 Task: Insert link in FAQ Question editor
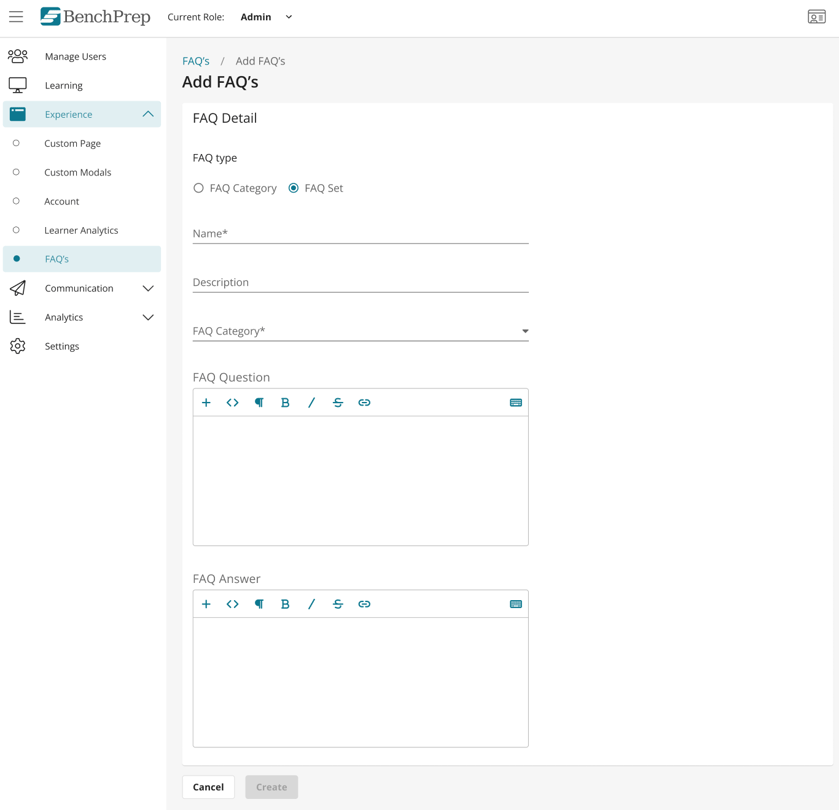coord(364,403)
